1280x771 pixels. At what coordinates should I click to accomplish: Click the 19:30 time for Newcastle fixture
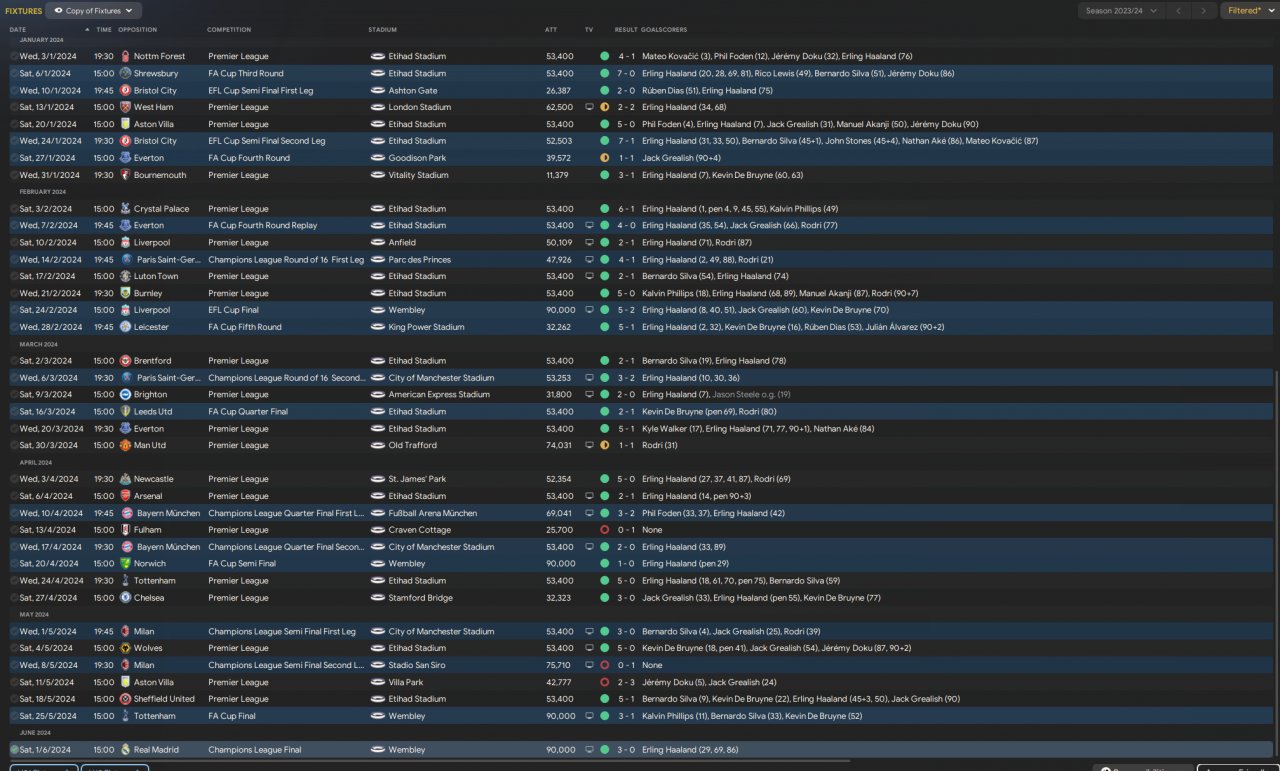pos(104,479)
